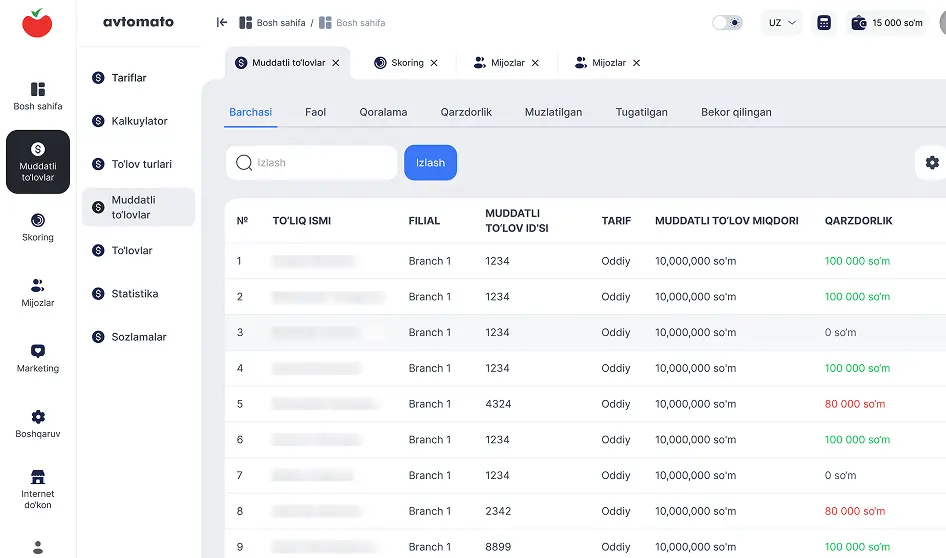Go to Mijozlar in left sidebar

[38, 292]
